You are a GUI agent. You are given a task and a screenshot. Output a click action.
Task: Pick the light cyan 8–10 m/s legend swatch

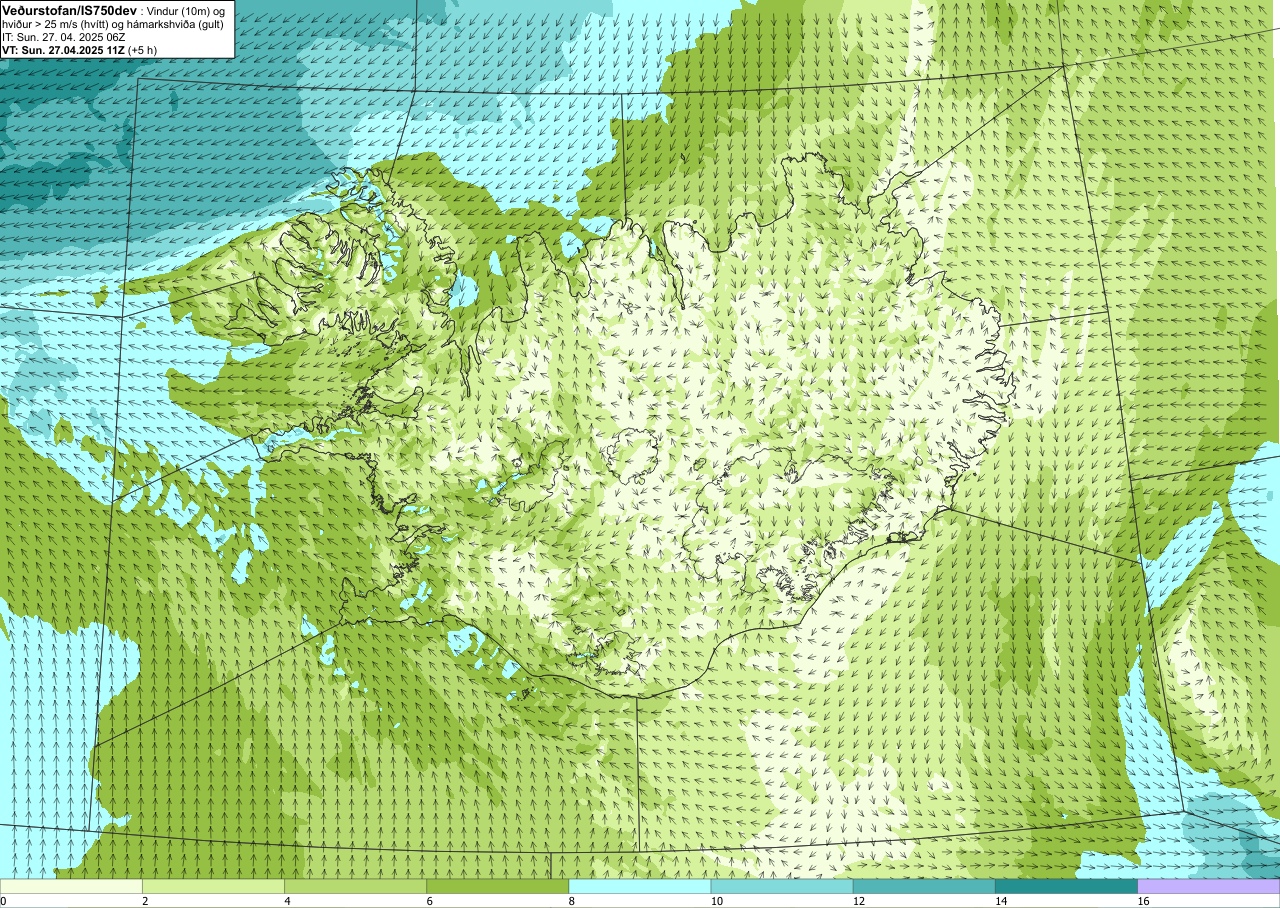tap(640, 886)
